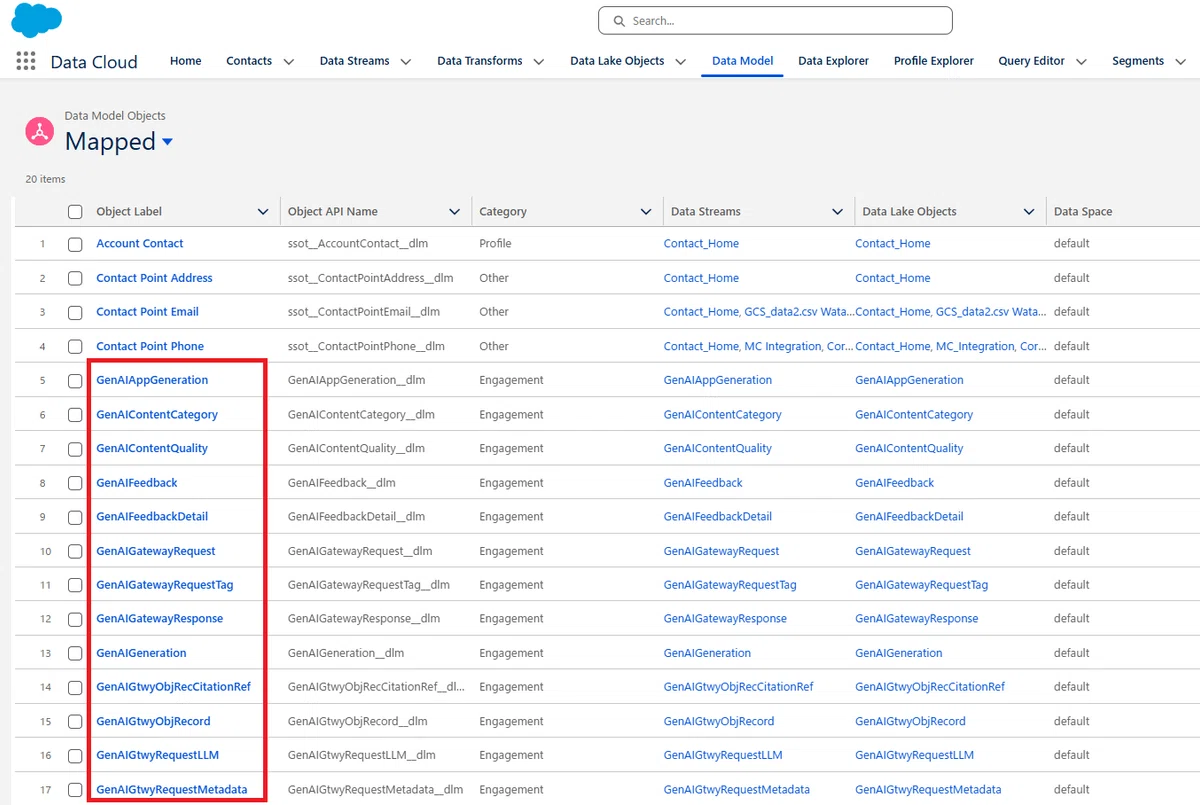Expand the Segments tab chevron

click(1180, 62)
